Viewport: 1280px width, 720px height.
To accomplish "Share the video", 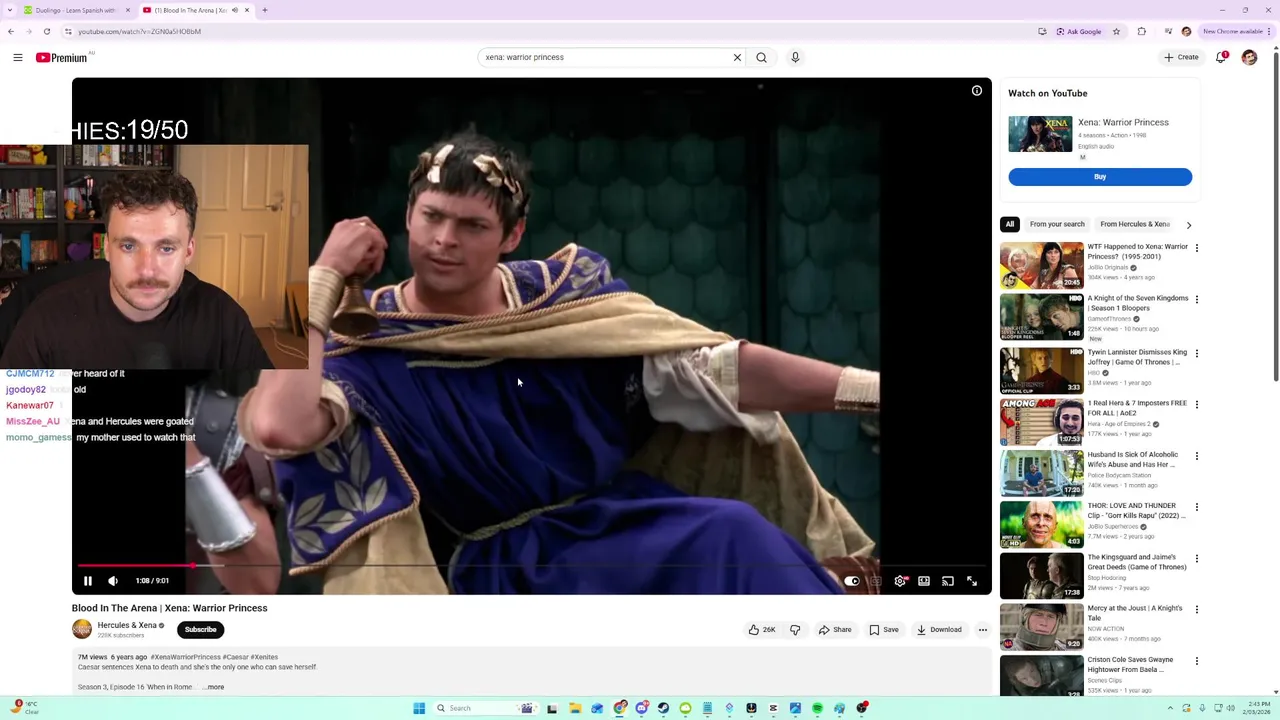I will [x=835, y=630].
